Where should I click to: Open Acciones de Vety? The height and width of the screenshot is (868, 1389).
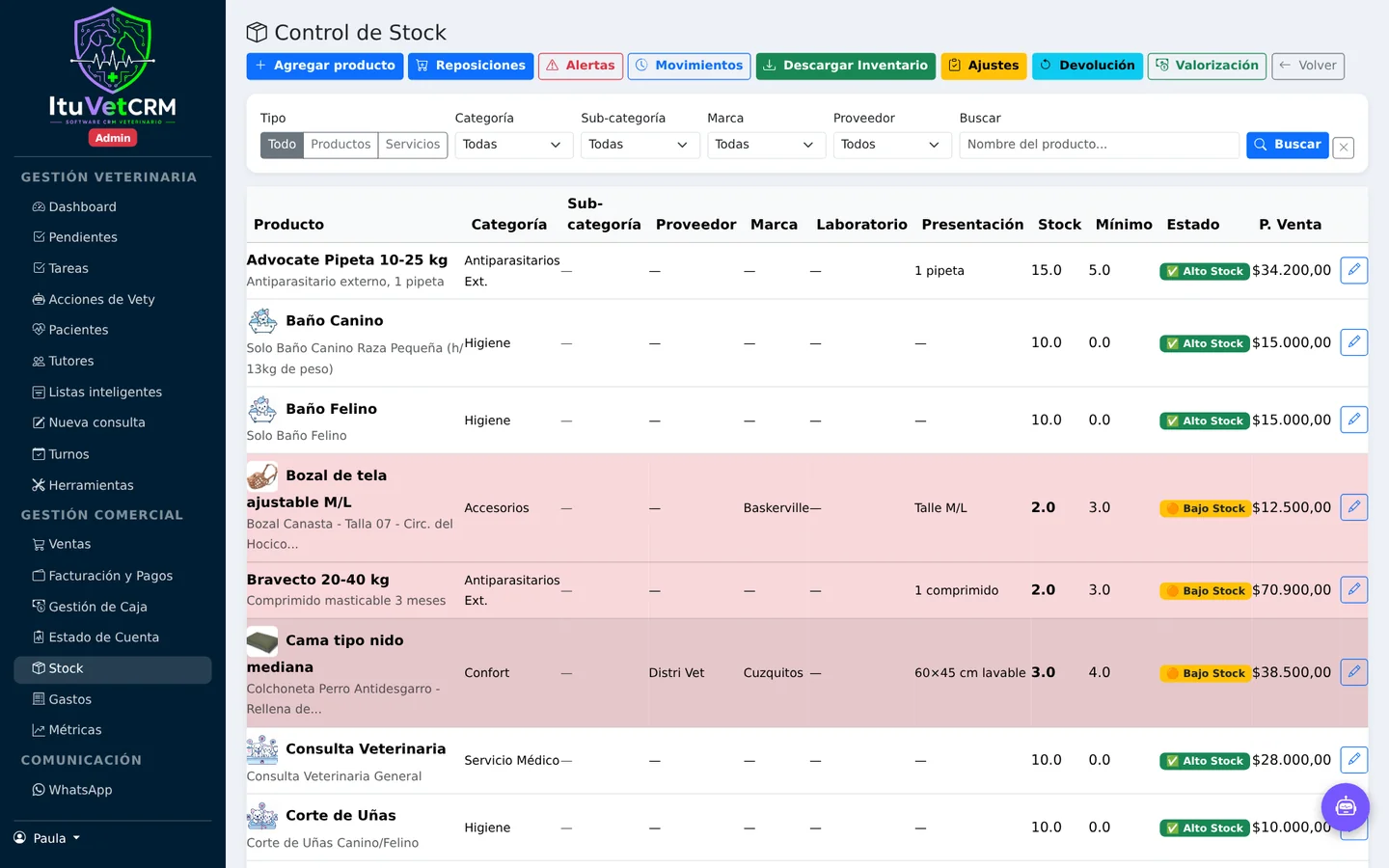click(113, 299)
